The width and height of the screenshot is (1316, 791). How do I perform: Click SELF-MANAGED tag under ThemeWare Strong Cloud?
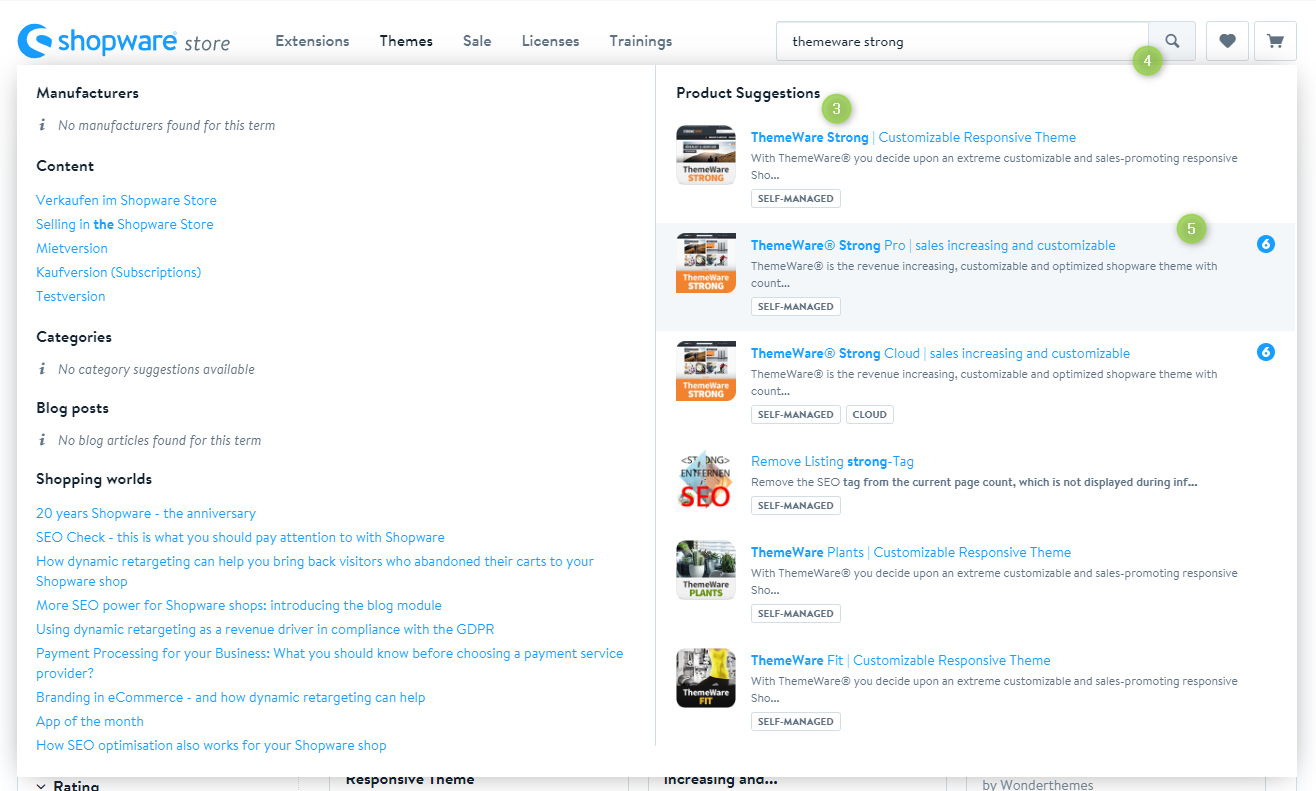click(796, 414)
